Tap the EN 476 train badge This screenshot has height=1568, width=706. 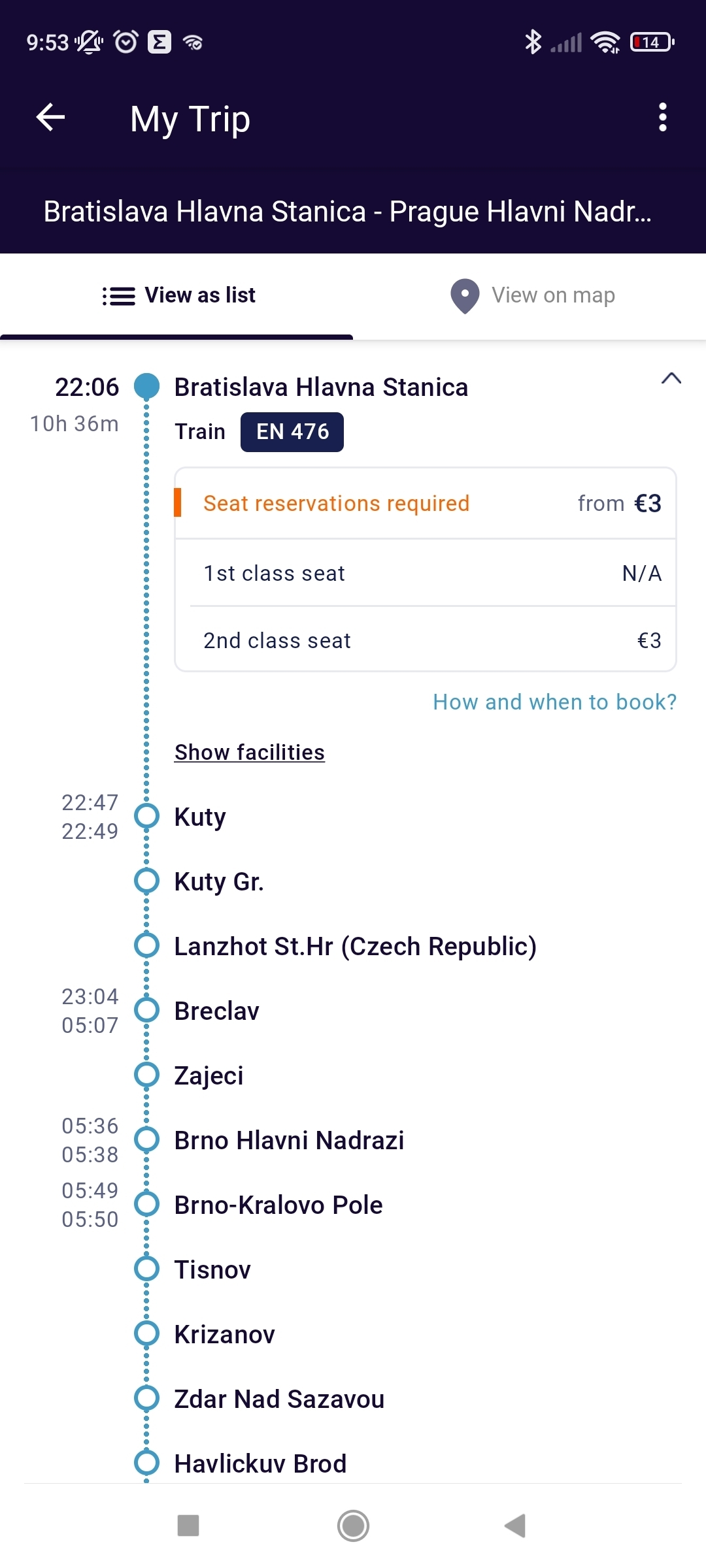pos(292,432)
